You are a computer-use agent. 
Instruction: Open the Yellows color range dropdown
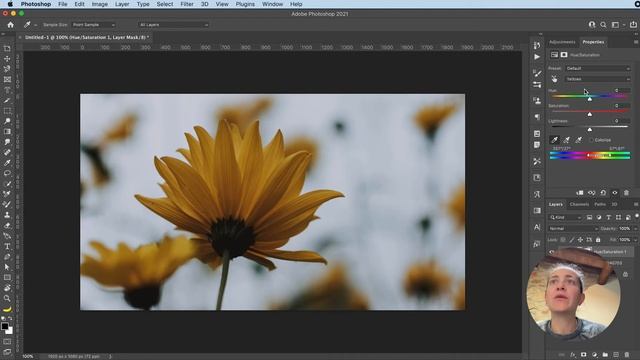(x=598, y=79)
